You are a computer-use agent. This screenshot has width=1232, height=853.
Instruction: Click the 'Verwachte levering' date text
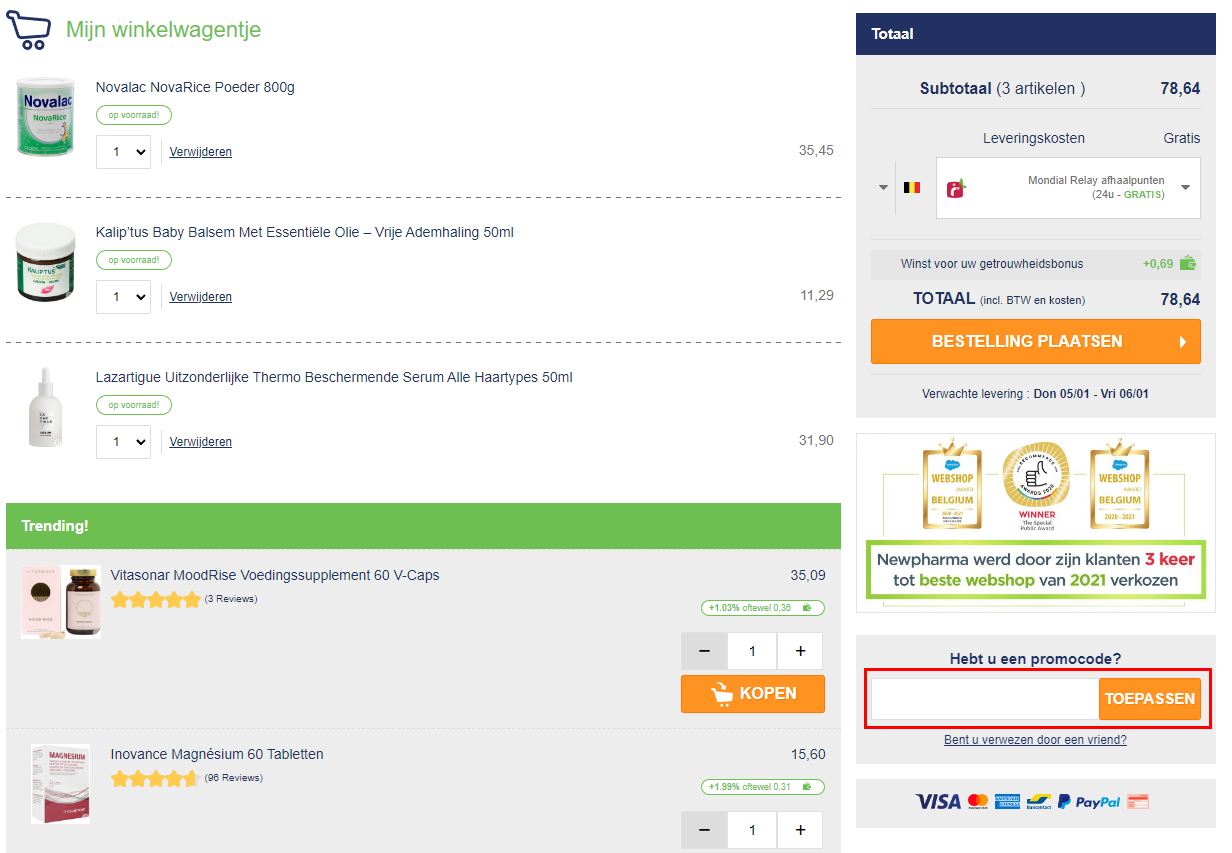[1035, 394]
